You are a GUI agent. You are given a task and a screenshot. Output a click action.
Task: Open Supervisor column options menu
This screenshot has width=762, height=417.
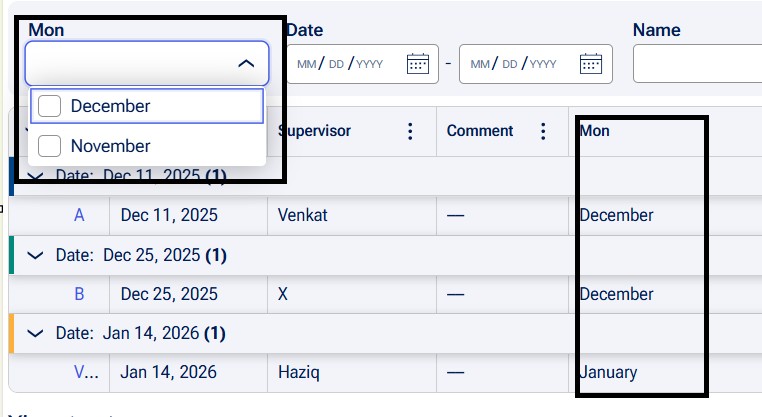pos(410,131)
